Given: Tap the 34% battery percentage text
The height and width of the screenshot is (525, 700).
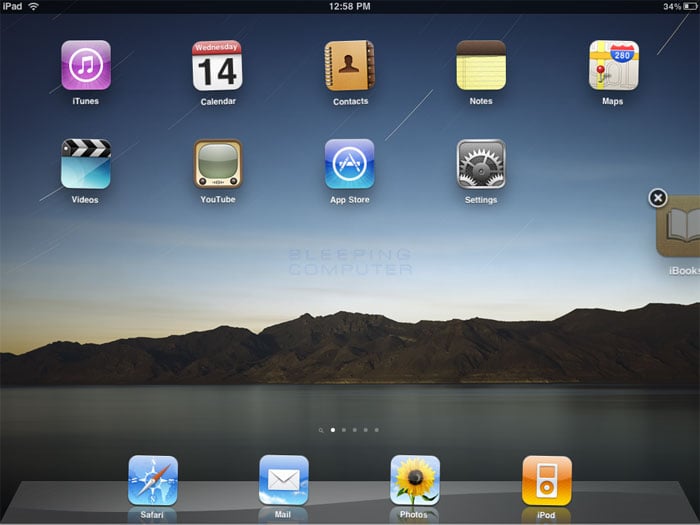Looking at the screenshot, I should coord(672,6).
